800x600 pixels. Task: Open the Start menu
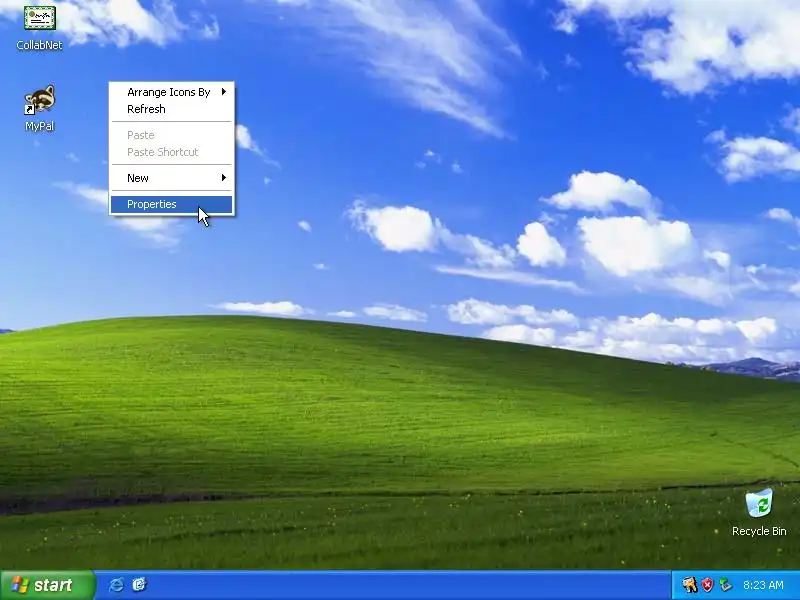[47, 585]
